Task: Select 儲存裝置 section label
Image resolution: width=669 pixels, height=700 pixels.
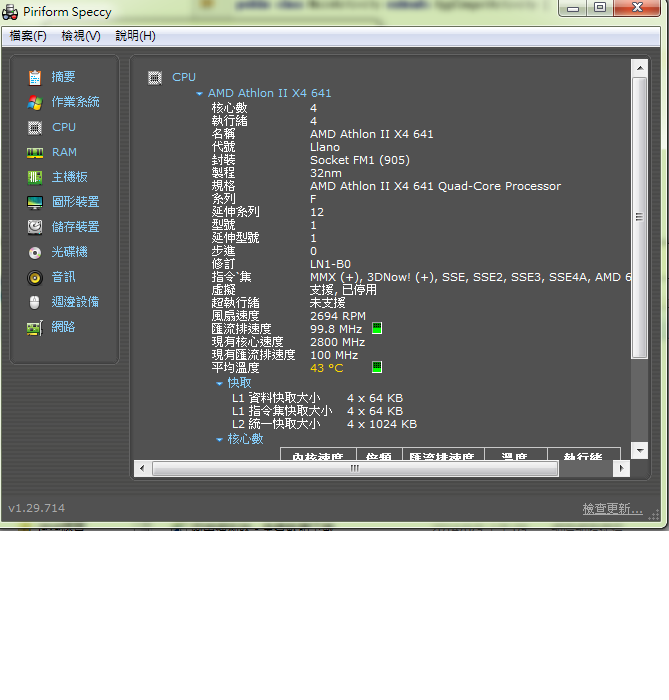Action: coord(75,227)
